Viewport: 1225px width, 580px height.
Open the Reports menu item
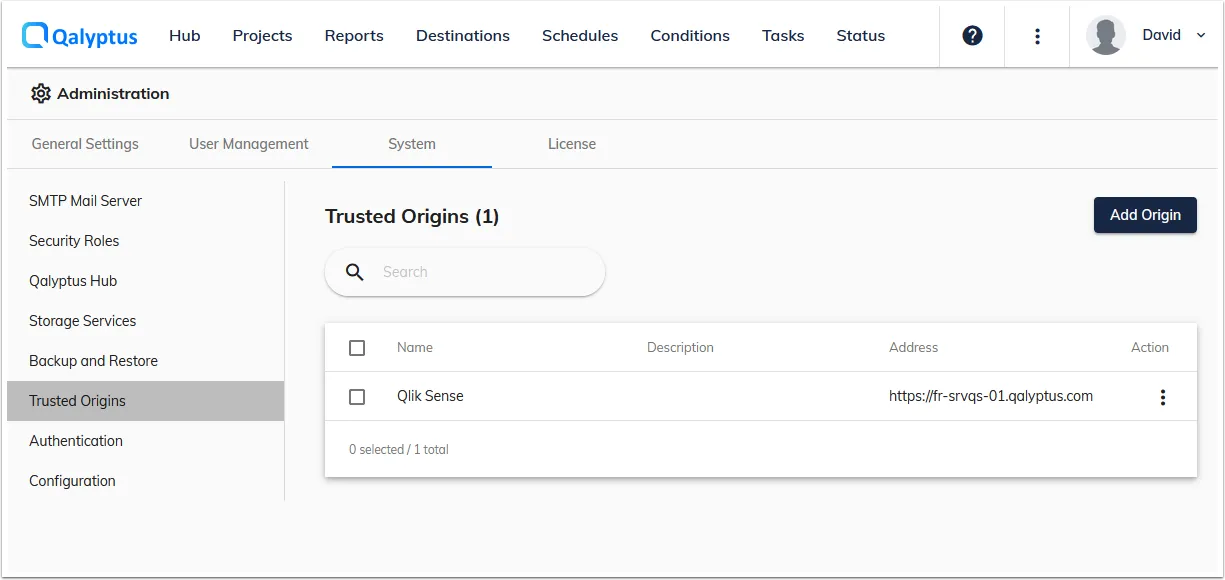354,35
